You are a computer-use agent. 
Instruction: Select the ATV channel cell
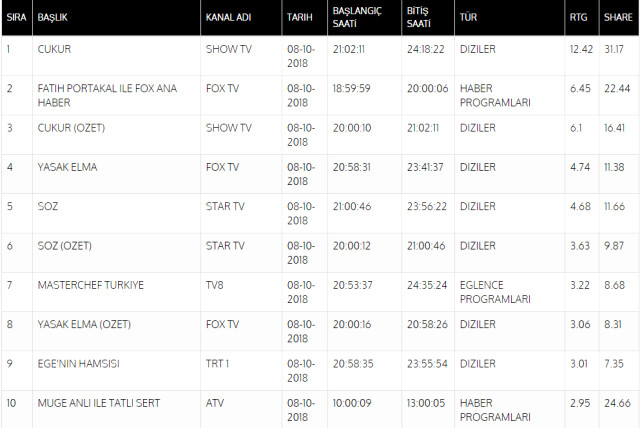tap(215, 402)
